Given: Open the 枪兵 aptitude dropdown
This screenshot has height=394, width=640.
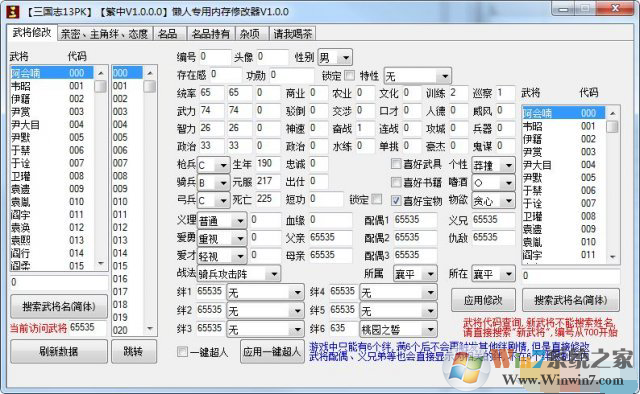Looking at the screenshot, I should coord(213,165).
